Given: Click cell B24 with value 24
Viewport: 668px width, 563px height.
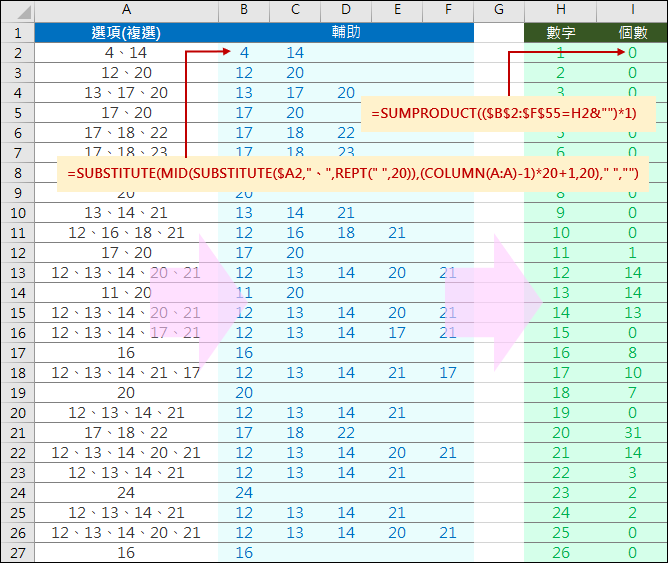Looking at the screenshot, I should click(244, 493).
